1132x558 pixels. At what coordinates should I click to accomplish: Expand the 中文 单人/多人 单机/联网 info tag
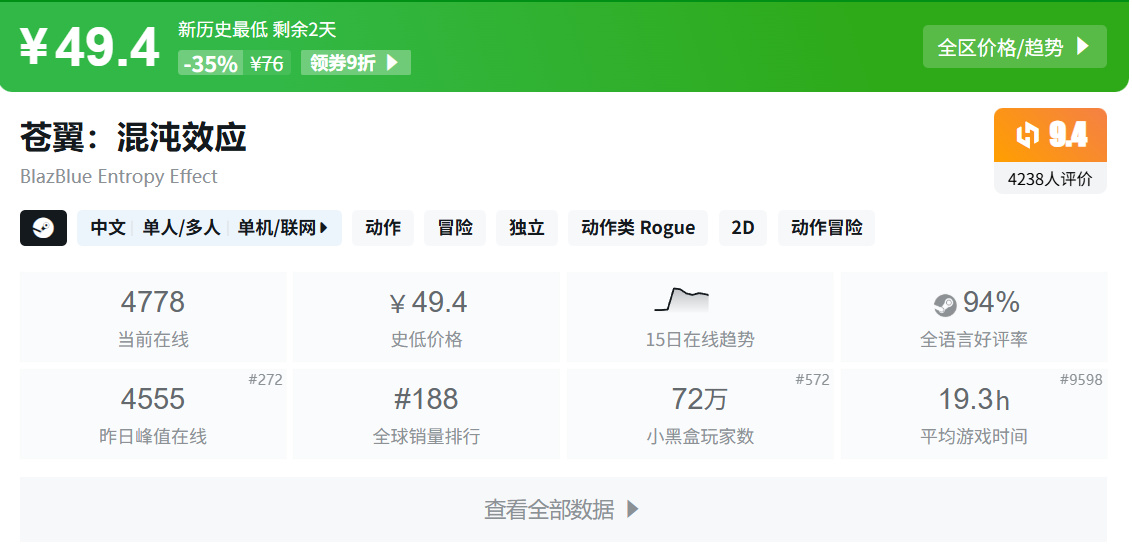tap(209, 228)
